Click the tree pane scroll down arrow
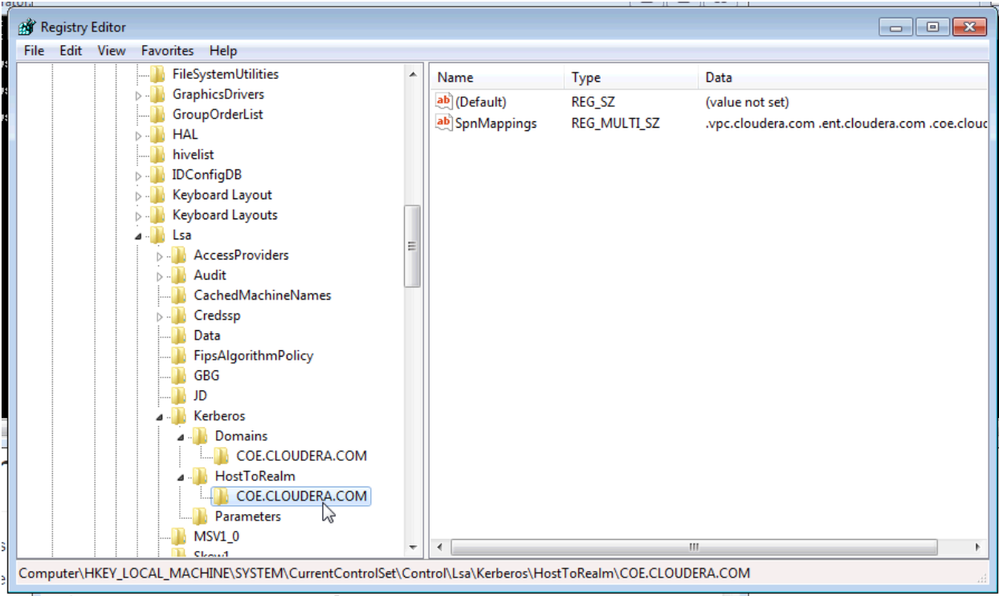 tap(413, 547)
